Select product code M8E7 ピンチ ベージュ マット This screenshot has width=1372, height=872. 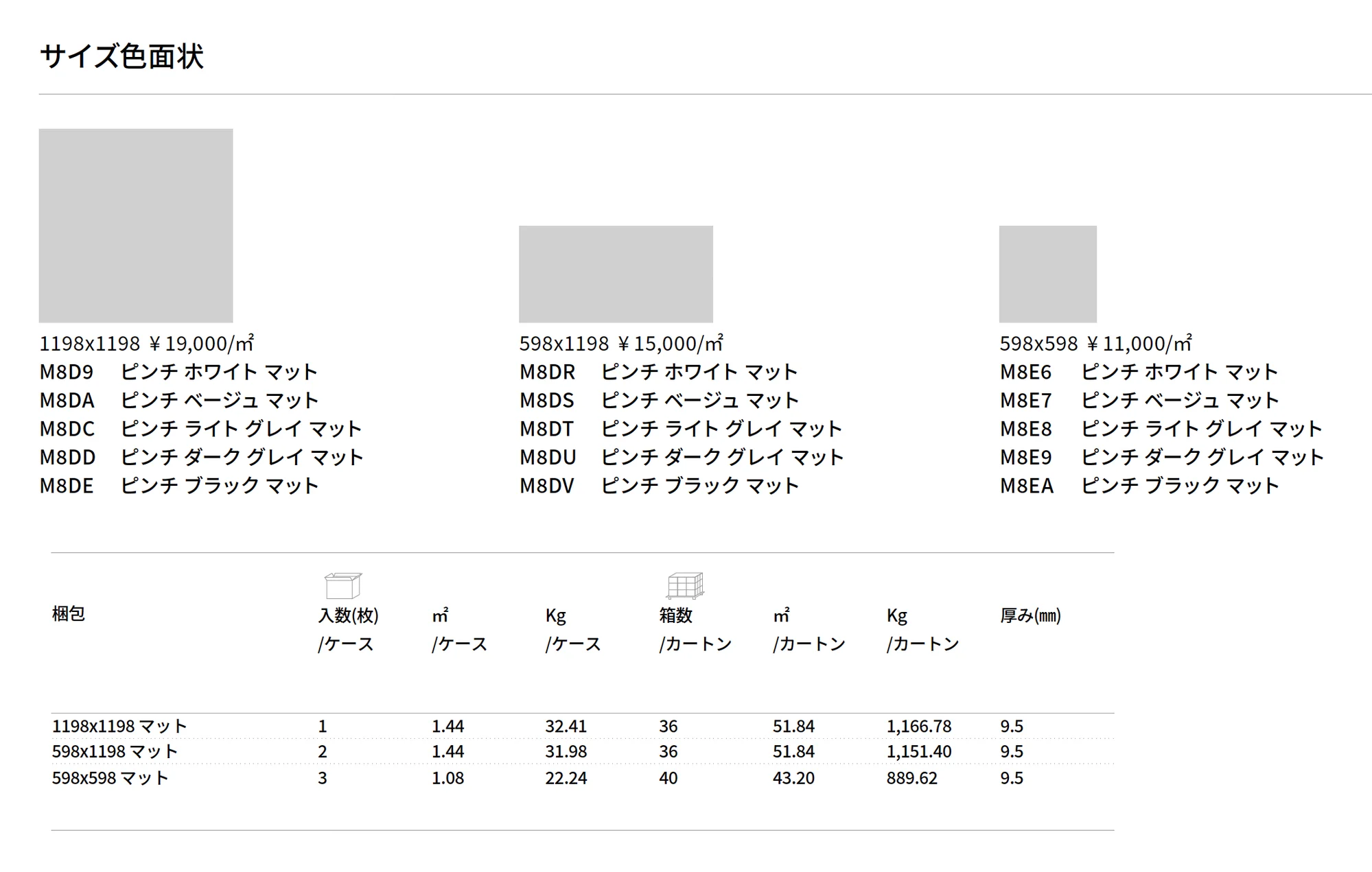(1140, 400)
